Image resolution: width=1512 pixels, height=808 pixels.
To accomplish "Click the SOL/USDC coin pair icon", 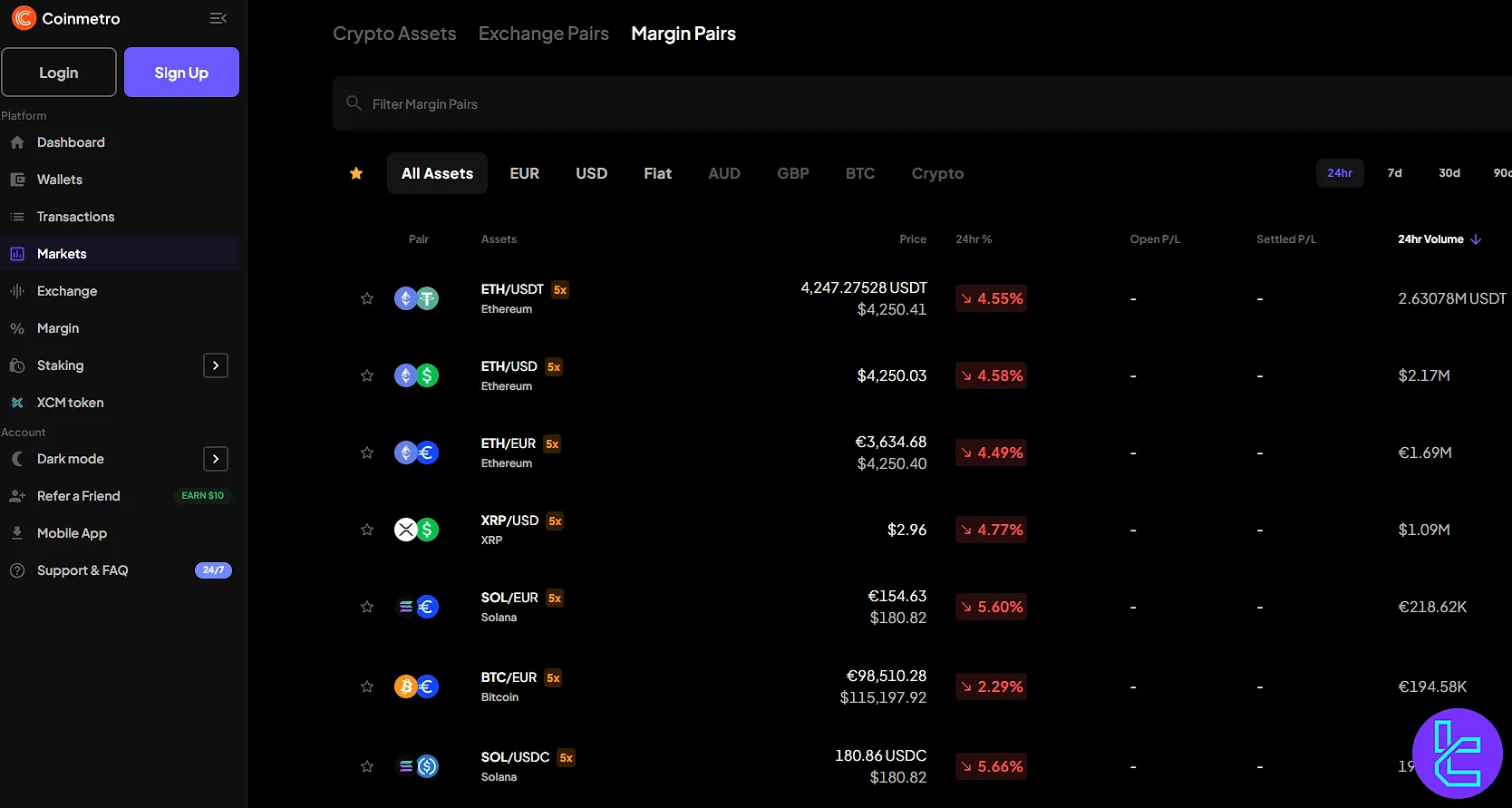I will 416,766.
